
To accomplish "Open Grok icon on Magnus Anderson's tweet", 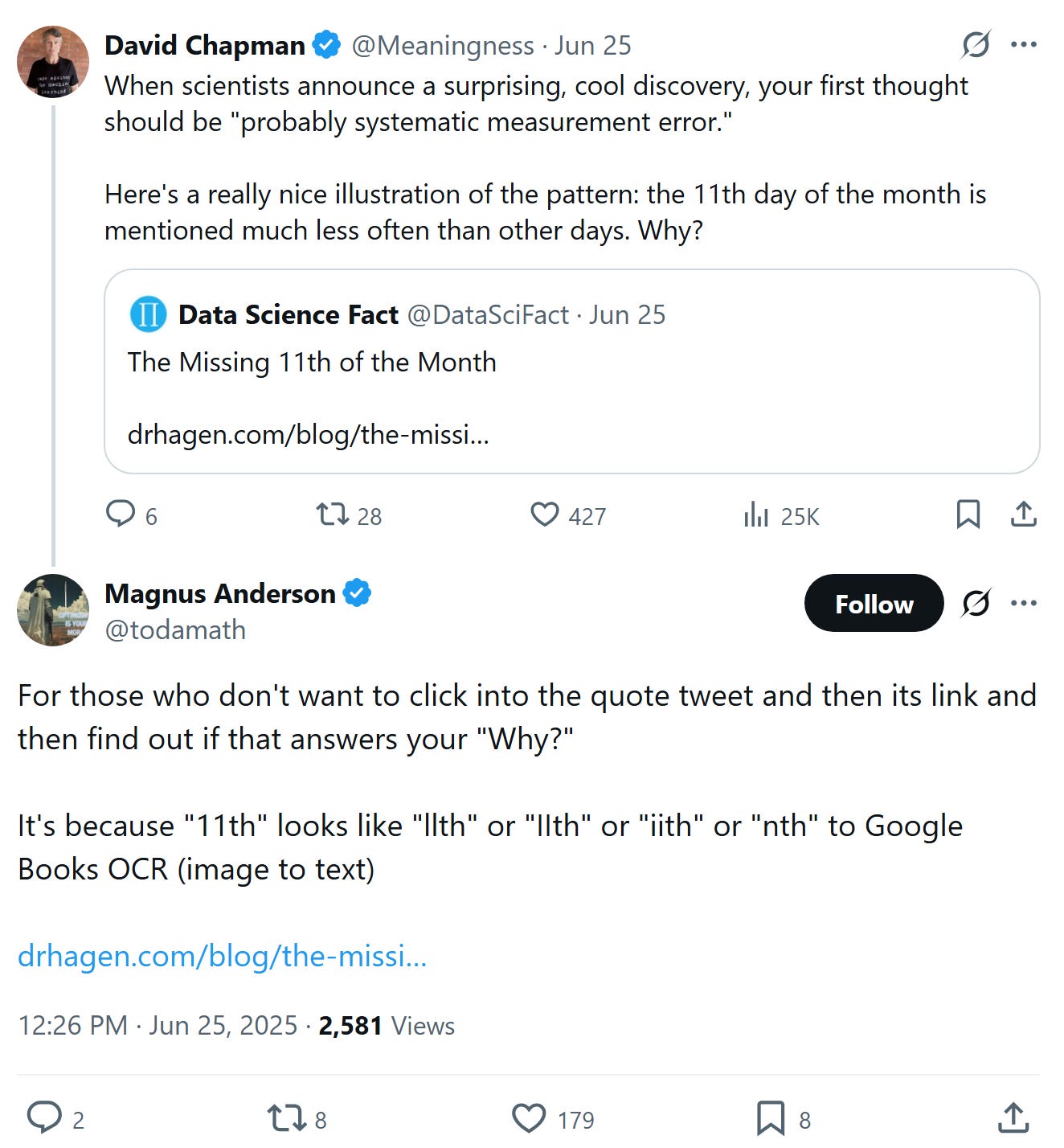I will click(976, 603).
